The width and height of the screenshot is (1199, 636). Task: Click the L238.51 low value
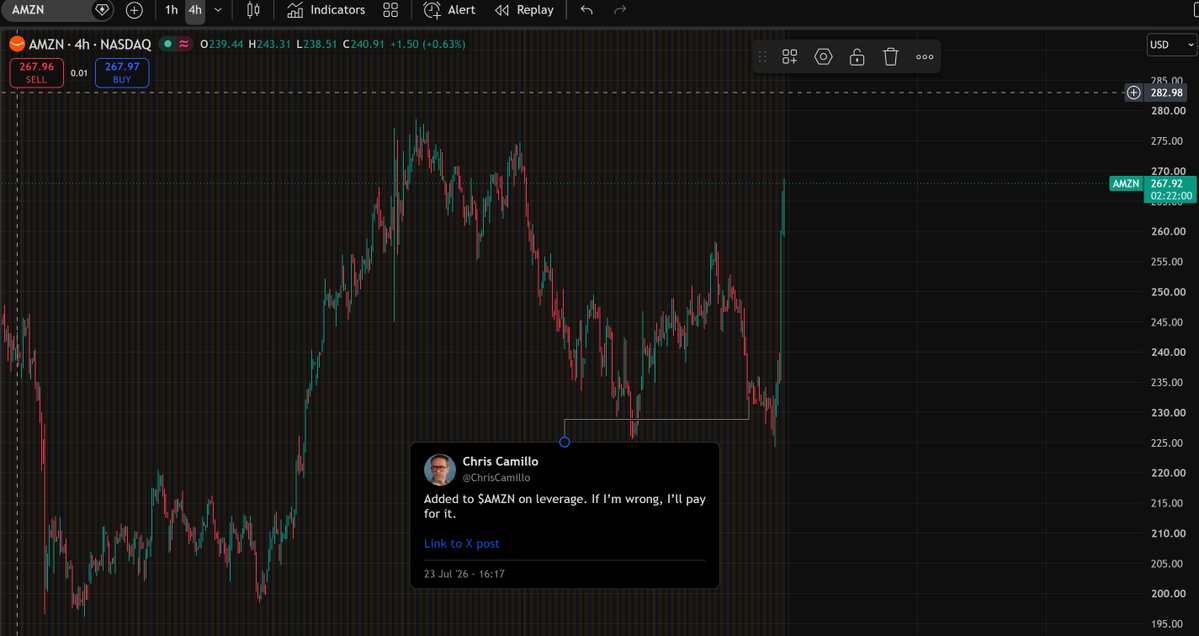coord(317,44)
